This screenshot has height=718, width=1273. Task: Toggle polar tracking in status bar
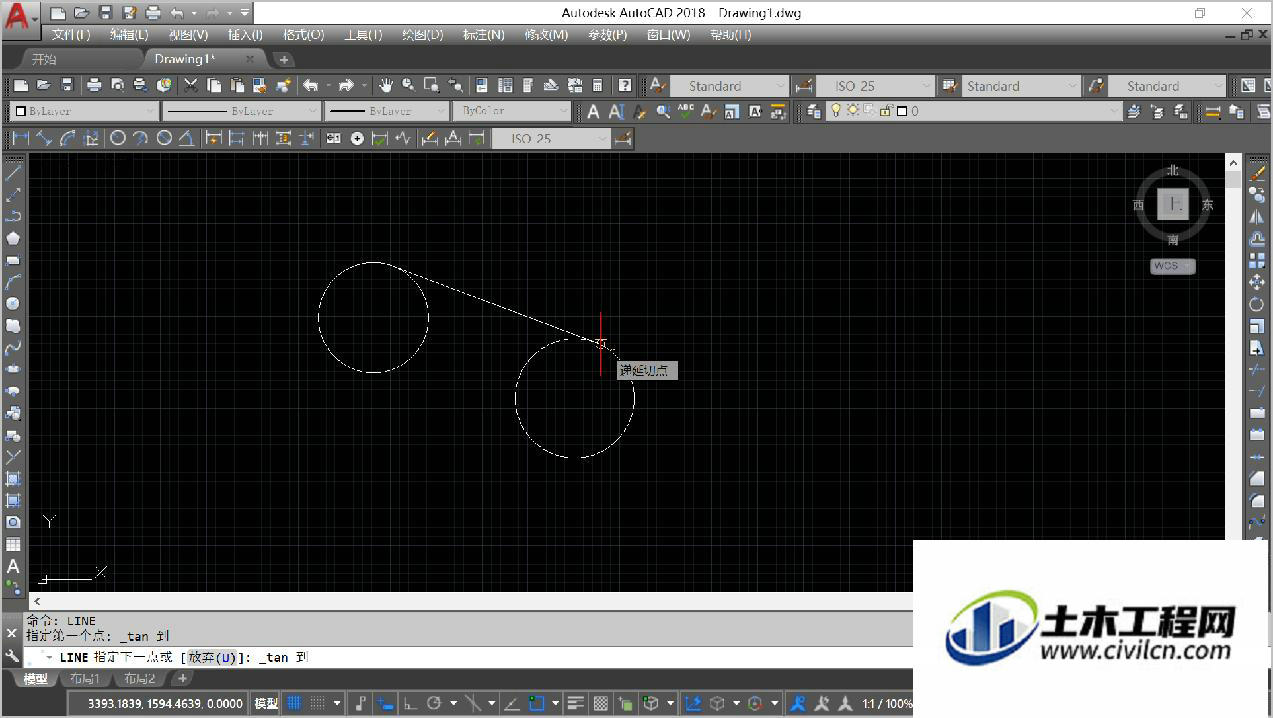[434, 703]
